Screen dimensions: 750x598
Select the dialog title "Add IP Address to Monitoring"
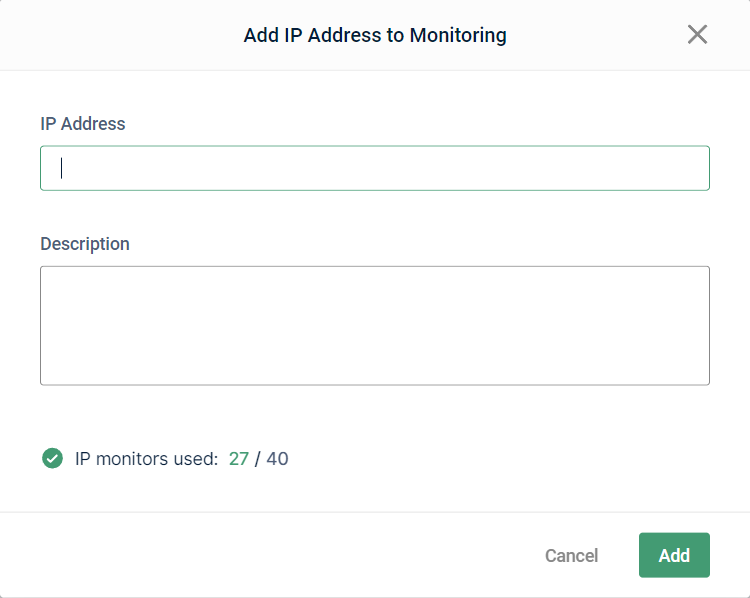[x=375, y=35]
